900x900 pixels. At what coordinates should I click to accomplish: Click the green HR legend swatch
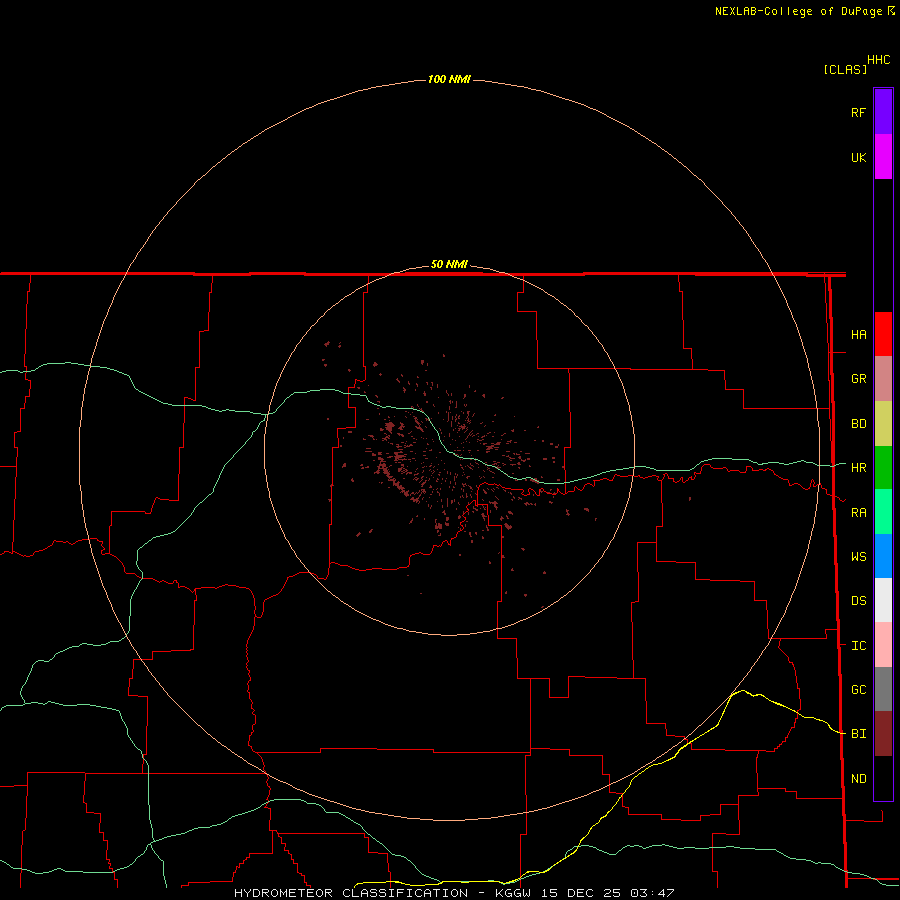point(883,468)
